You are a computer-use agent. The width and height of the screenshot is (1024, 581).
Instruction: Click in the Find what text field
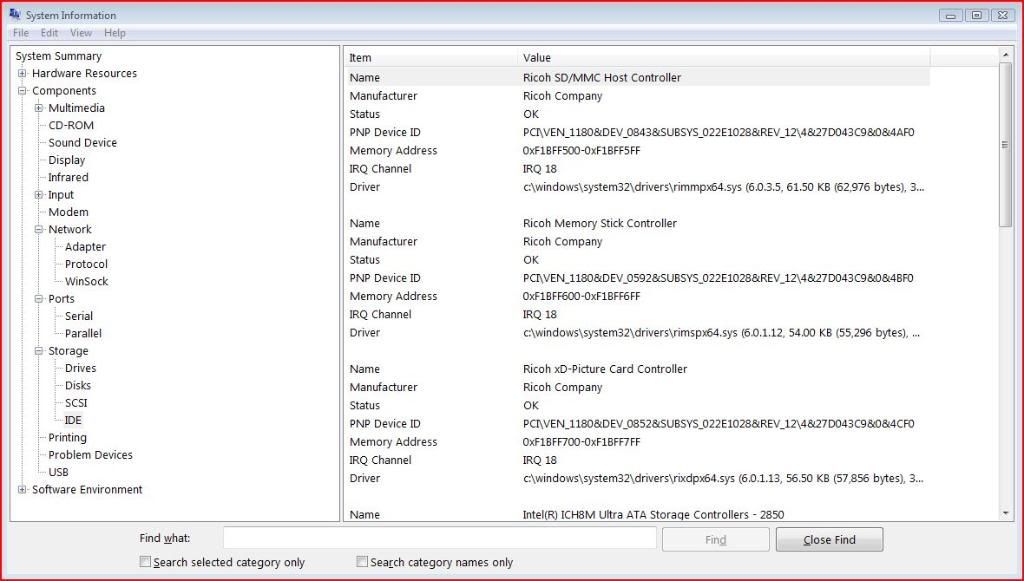click(x=439, y=539)
